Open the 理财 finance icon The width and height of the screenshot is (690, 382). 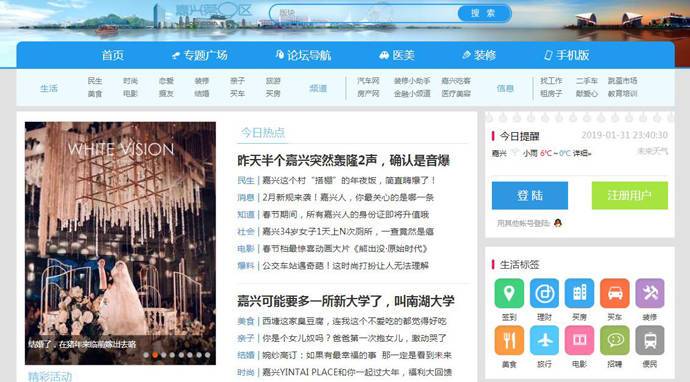(x=544, y=293)
